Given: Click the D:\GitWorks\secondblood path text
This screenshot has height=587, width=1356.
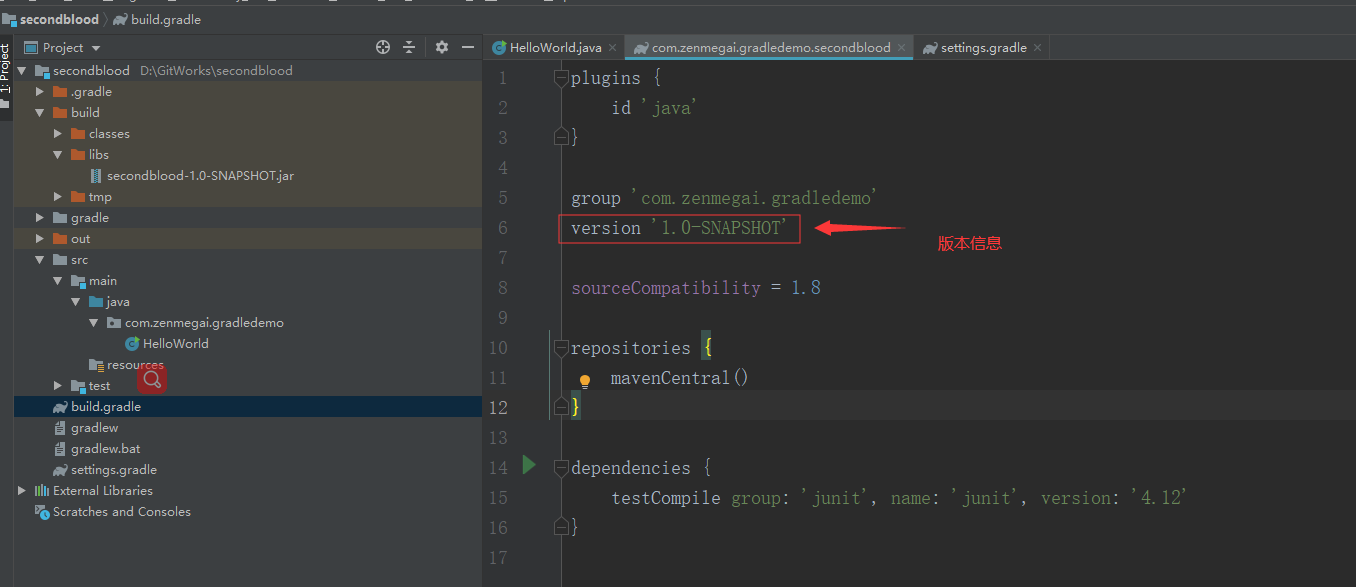Looking at the screenshot, I should point(217,71).
